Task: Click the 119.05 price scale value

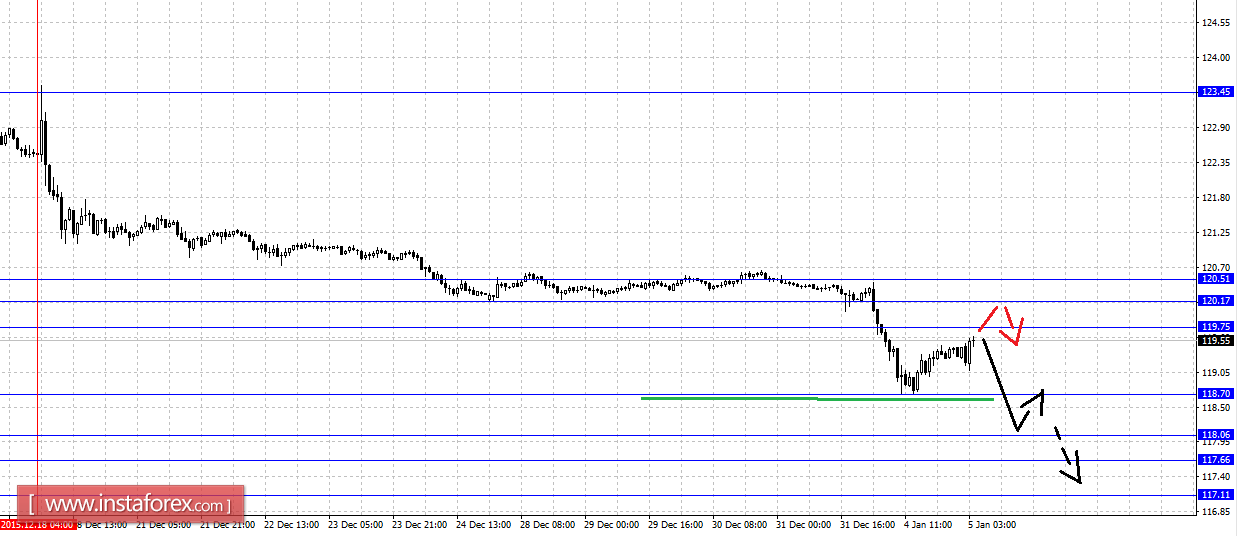Action: pos(1216,372)
